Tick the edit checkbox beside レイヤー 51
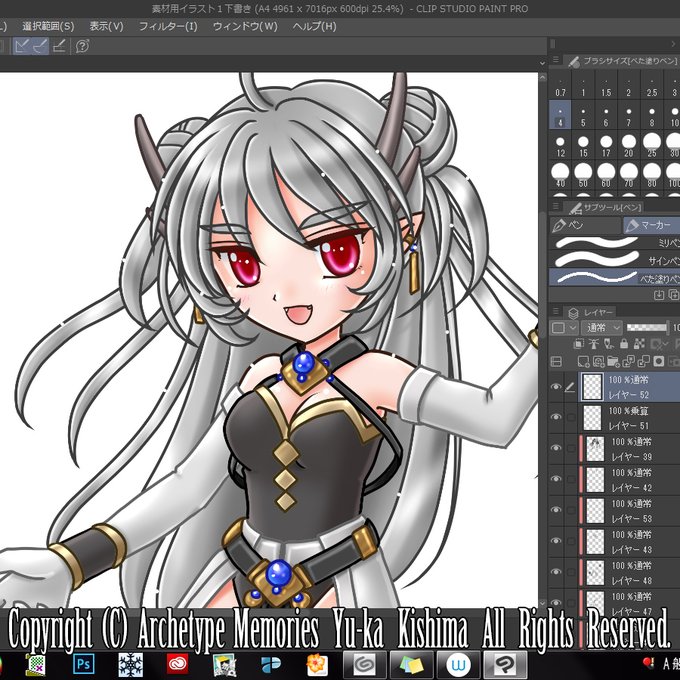The width and height of the screenshot is (680, 680). 571,417
